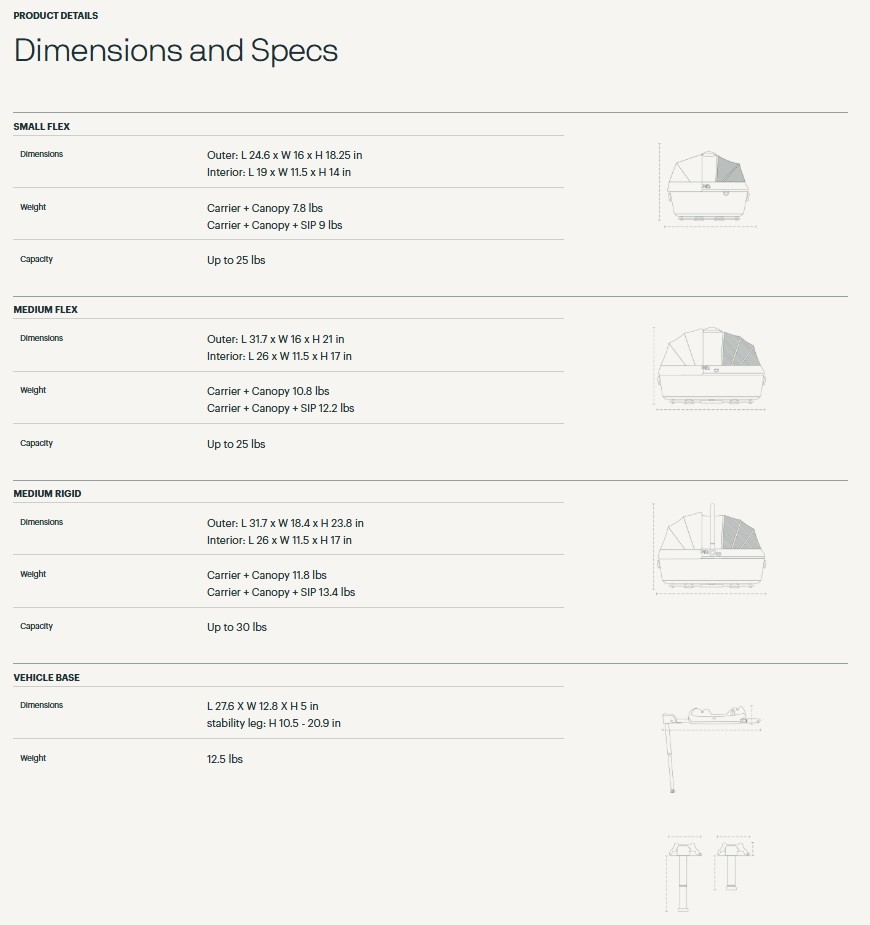Click the stability leg height text
The image size is (870, 925).
273,723
